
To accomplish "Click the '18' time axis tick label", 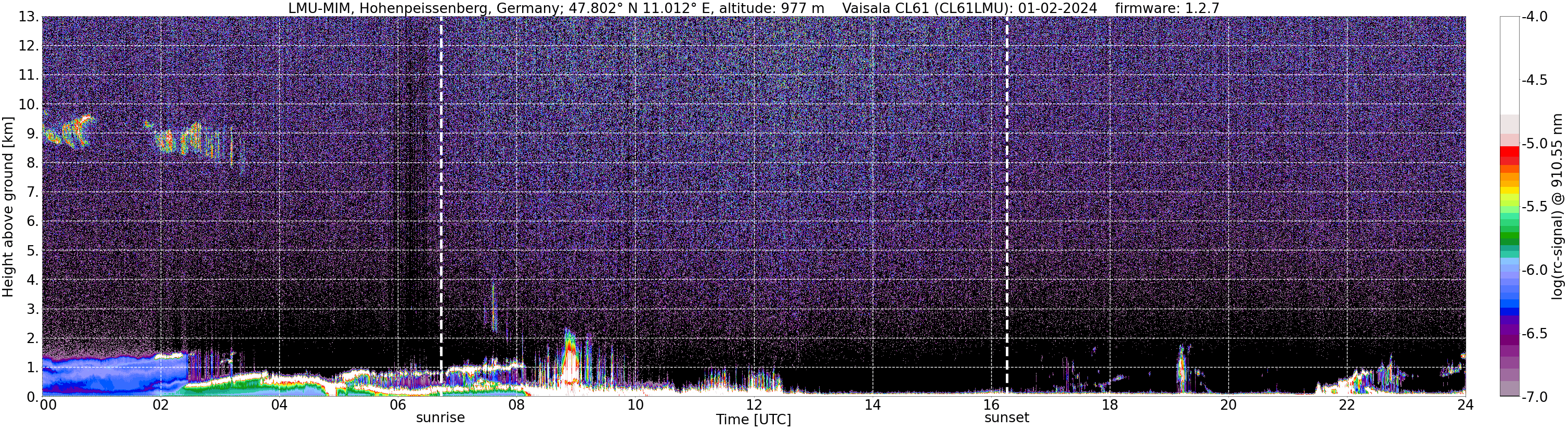I will pyautogui.click(x=1110, y=405).
